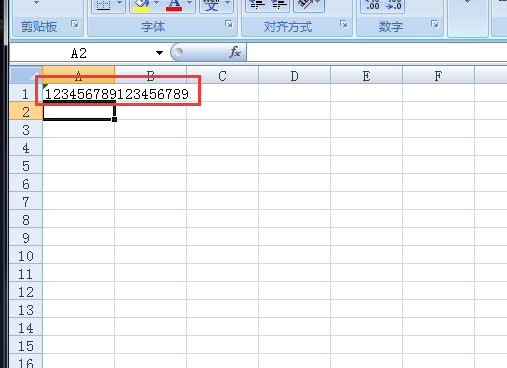The height and width of the screenshot is (368, 507).
Task: Select row 15 header
Action: tap(26, 345)
